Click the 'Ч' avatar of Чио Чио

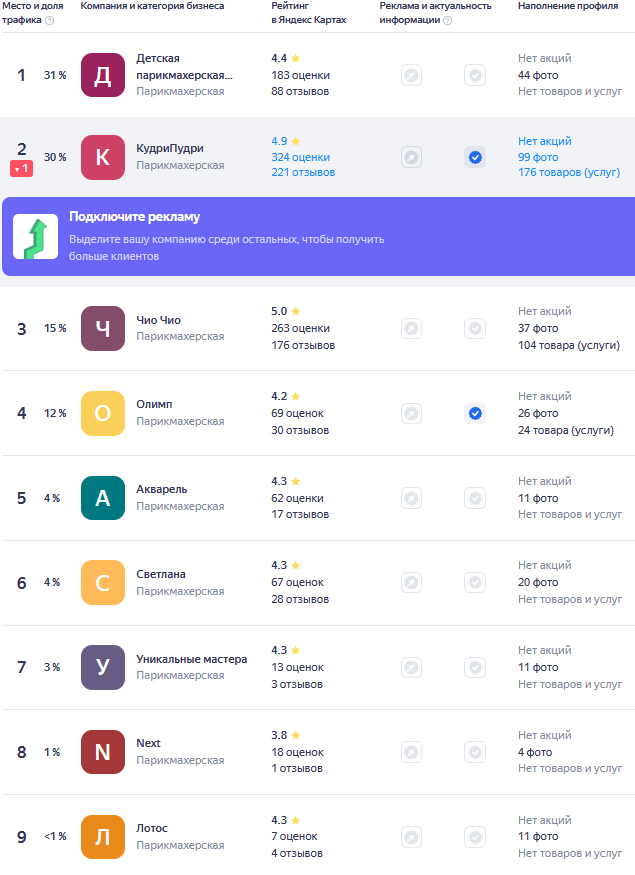point(103,328)
